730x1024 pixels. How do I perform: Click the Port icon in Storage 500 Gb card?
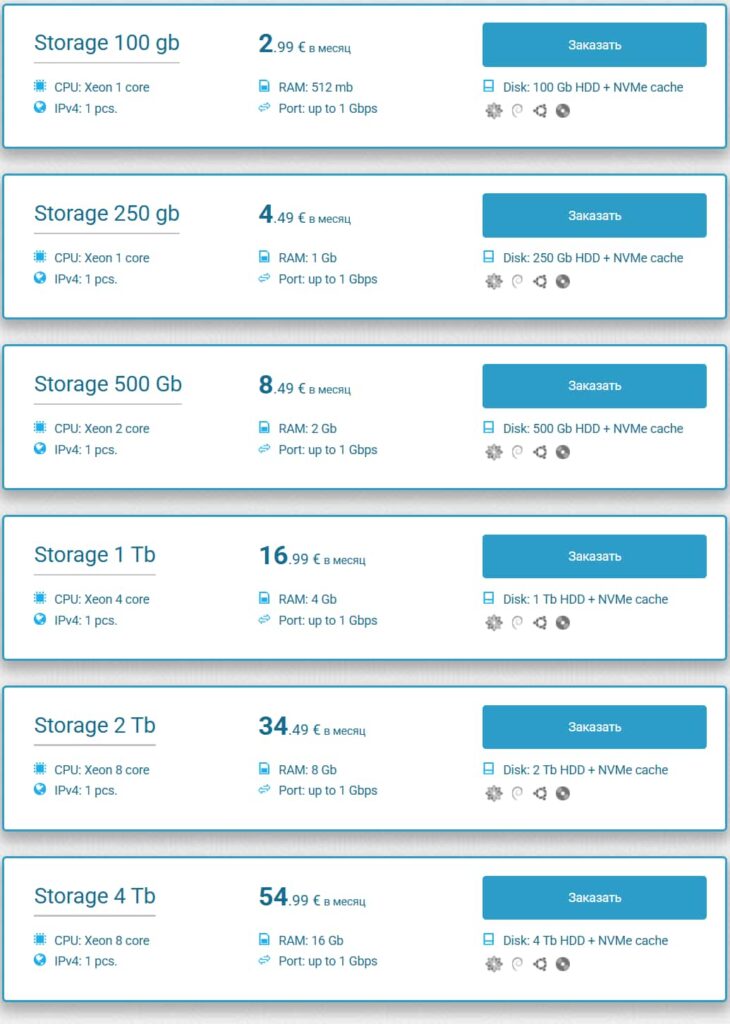264,450
